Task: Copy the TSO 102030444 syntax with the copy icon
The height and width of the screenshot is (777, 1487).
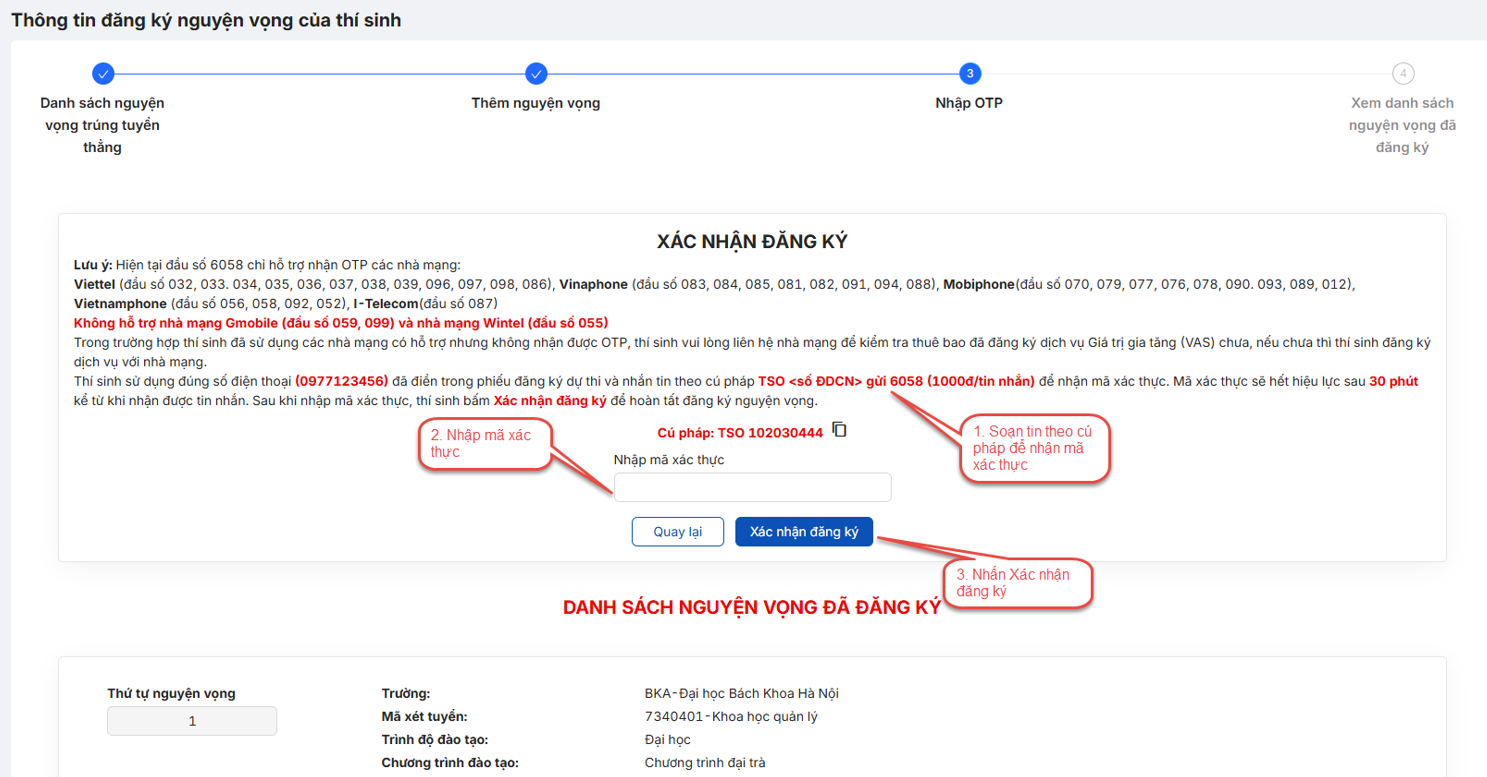Action: pyautogui.click(x=840, y=430)
